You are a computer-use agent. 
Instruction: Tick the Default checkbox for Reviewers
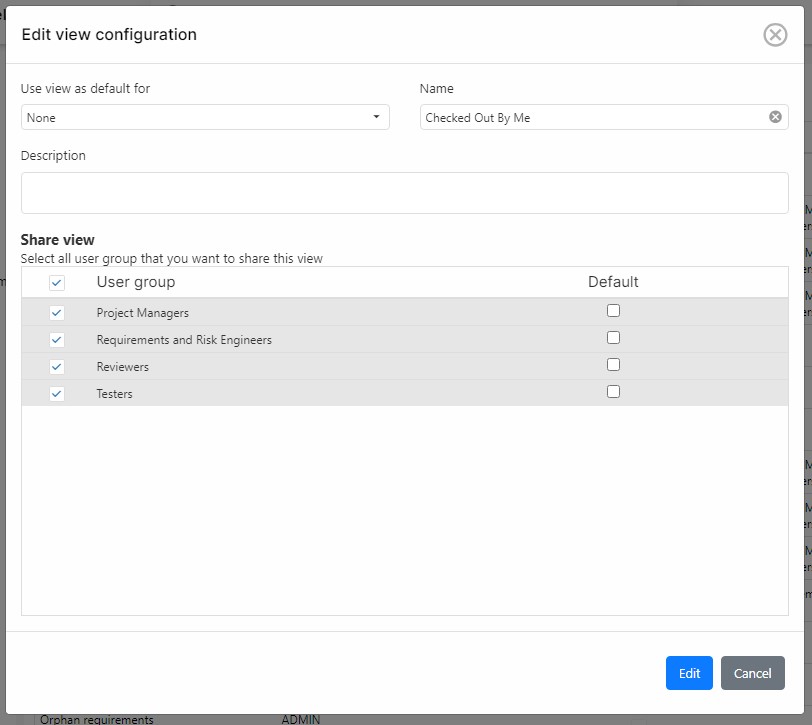click(x=613, y=365)
